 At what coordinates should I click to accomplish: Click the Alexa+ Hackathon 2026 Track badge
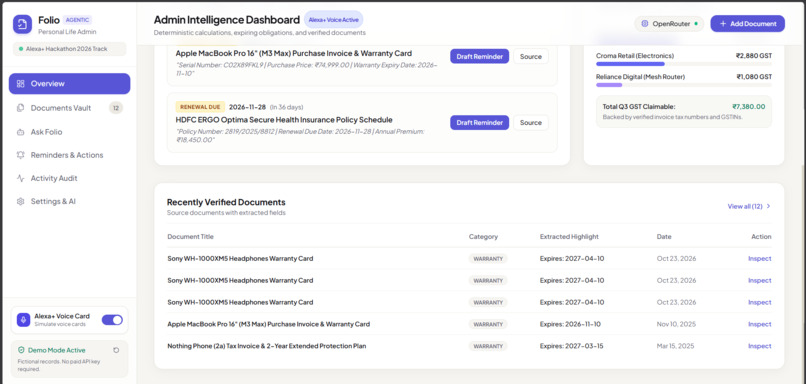tap(69, 49)
